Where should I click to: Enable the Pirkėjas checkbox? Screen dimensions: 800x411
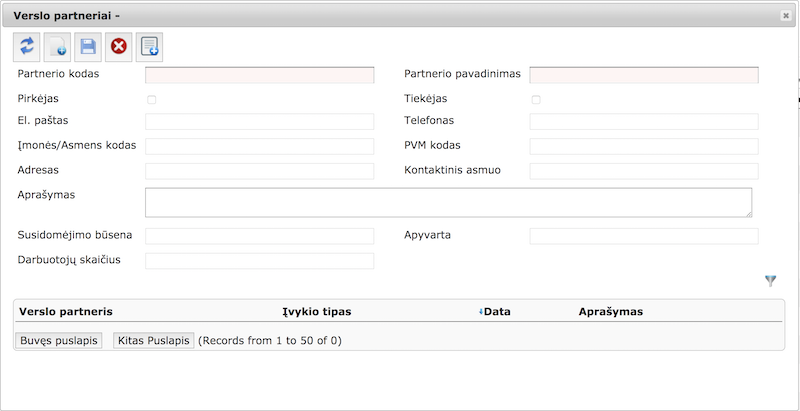(x=152, y=100)
